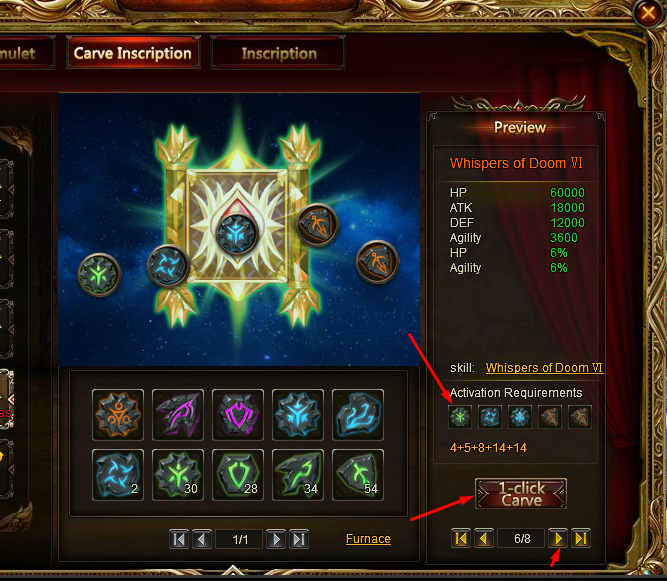Select the green claw rune with count 34
The width and height of the screenshot is (667, 581).
[x=298, y=475]
